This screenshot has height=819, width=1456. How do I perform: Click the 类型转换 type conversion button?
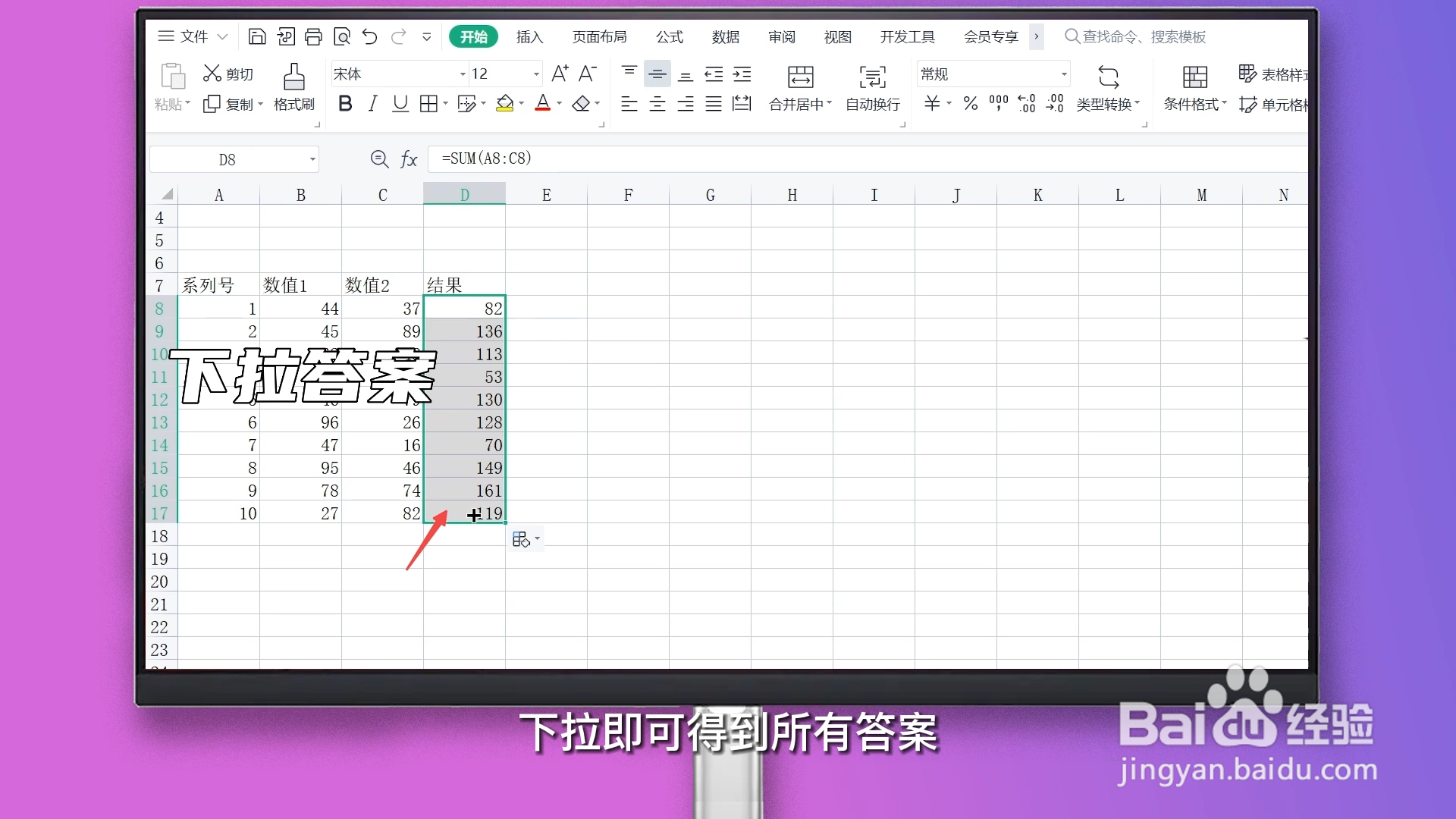[x=1108, y=87]
